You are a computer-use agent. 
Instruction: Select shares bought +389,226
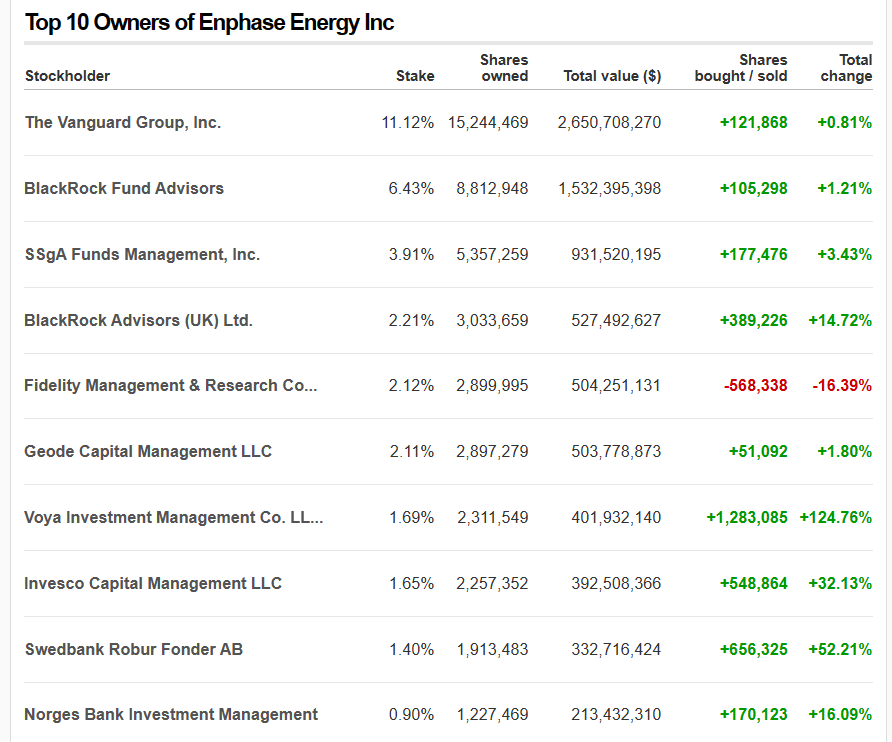754,320
